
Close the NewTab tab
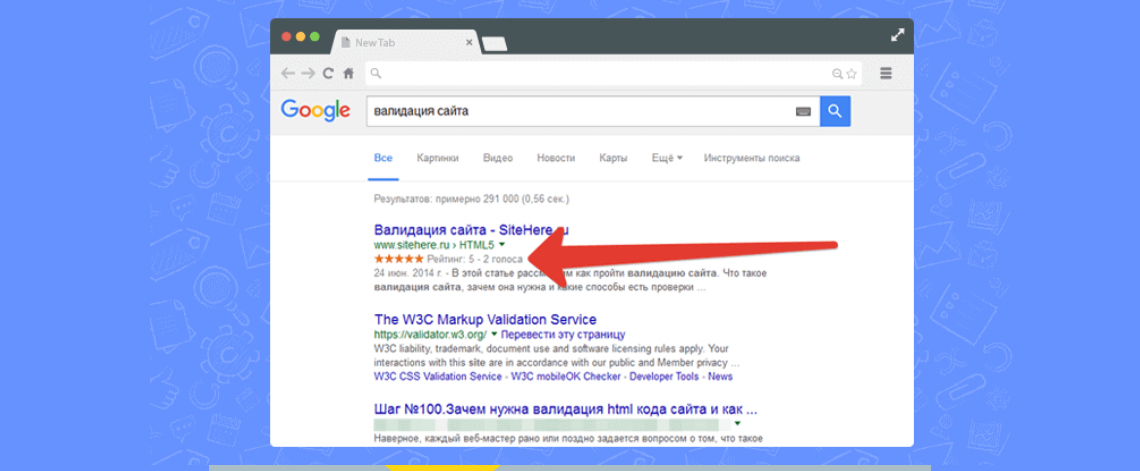tap(469, 43)
